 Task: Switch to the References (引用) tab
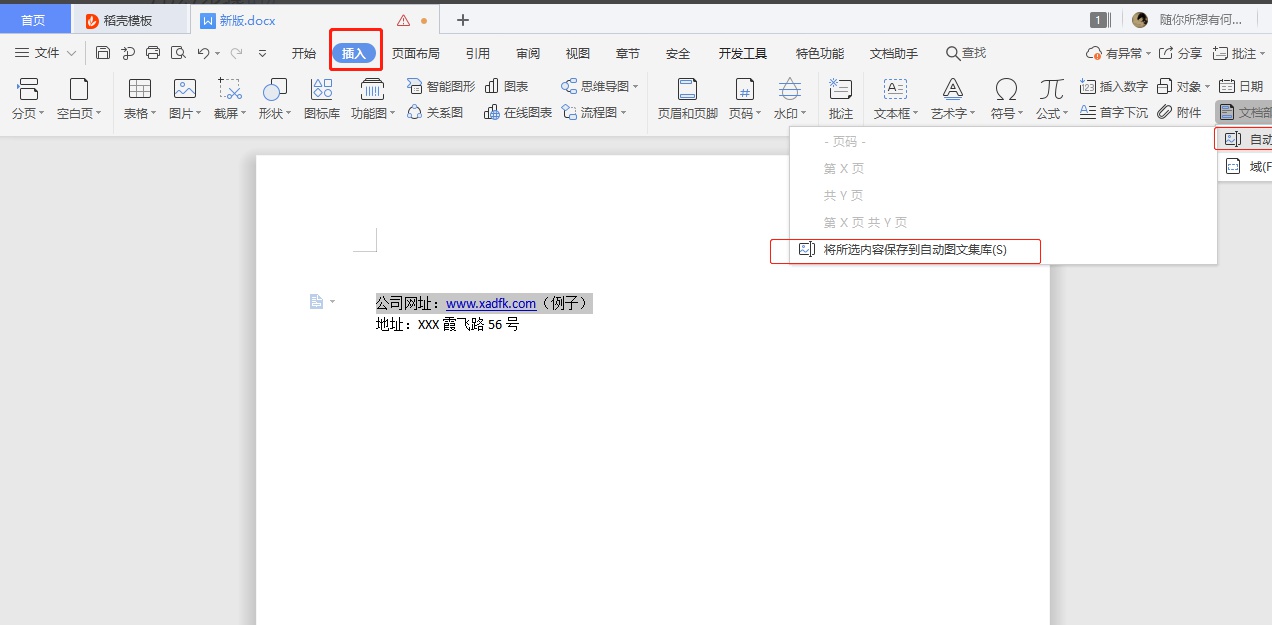click(x=478, y=53)
